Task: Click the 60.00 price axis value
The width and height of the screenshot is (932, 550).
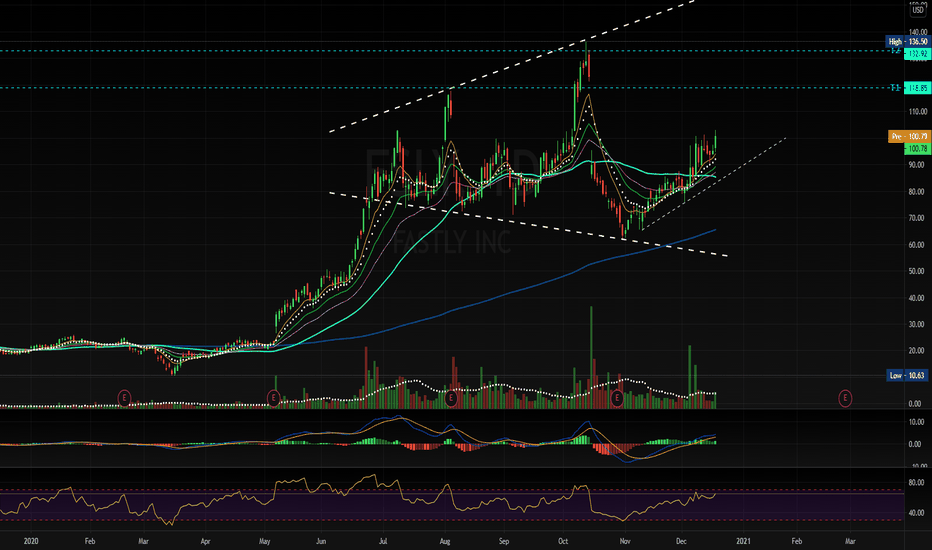Action: pos(917,245)
